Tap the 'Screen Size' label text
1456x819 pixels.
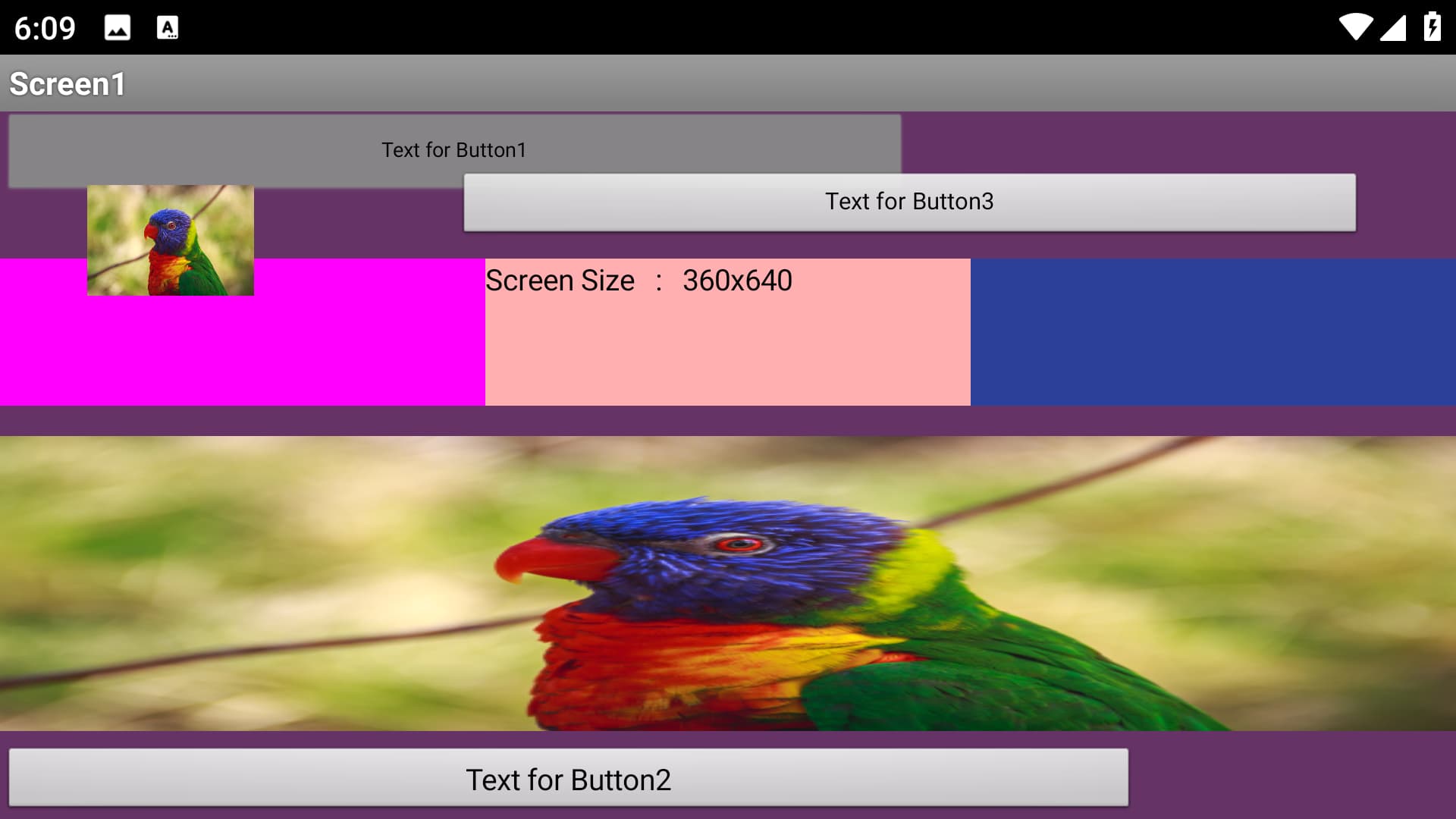[x=560, y=281]
